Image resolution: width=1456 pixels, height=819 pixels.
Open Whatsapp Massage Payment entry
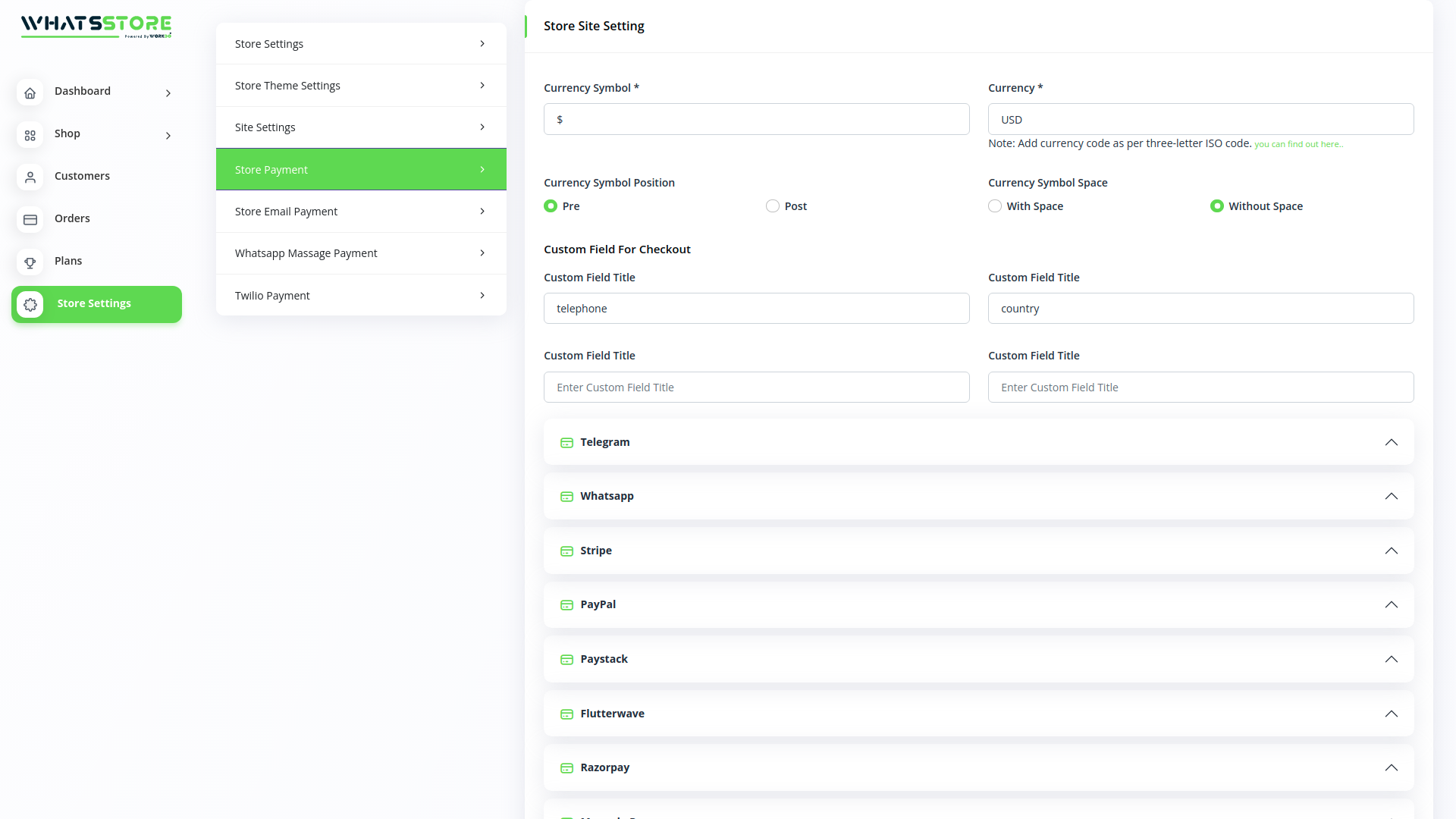[361, 253]
